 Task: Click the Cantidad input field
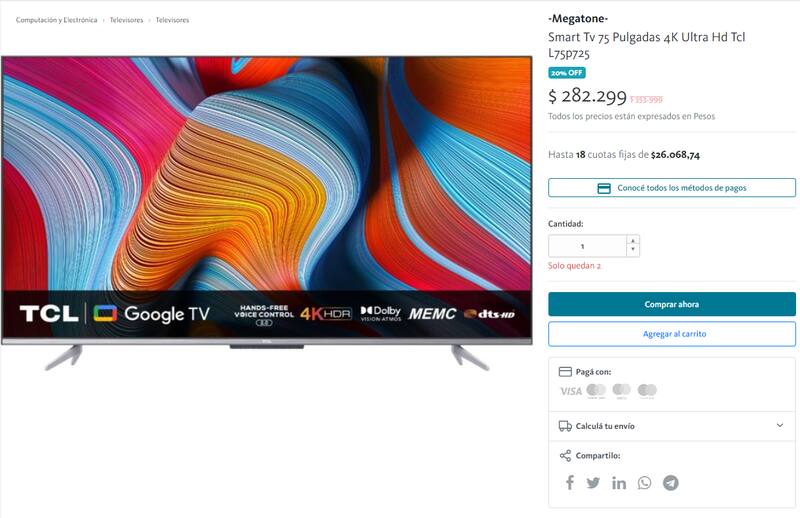click(x=587, y=246)
